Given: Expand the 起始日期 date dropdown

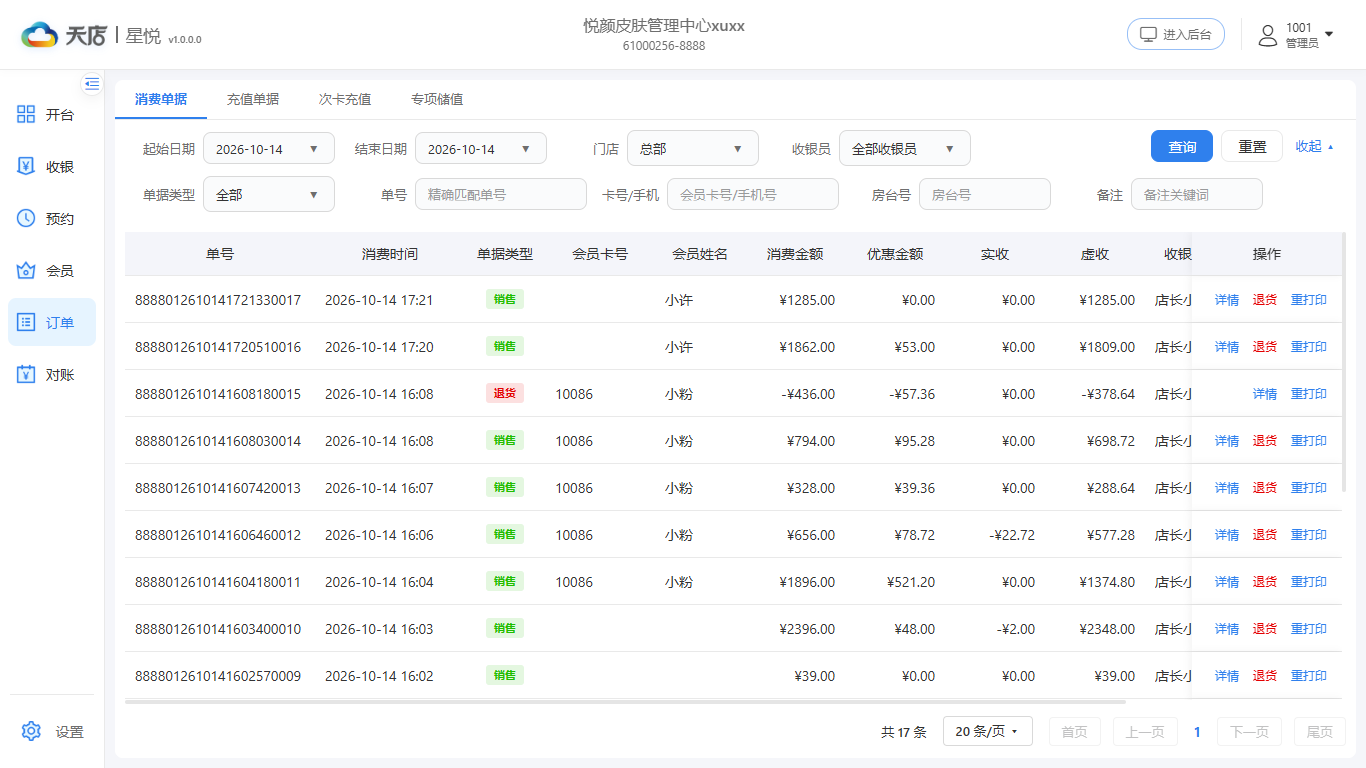Looking at the screenshot, I should (269, 149).
